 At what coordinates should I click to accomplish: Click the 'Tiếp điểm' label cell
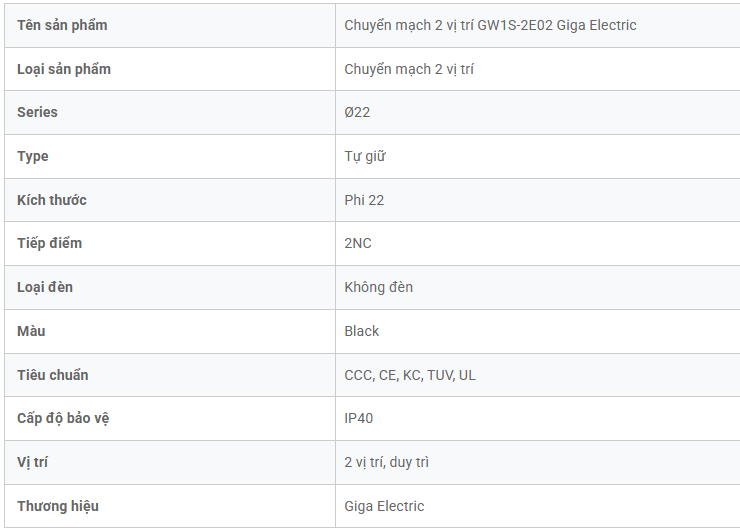click(x=50, y=243)
